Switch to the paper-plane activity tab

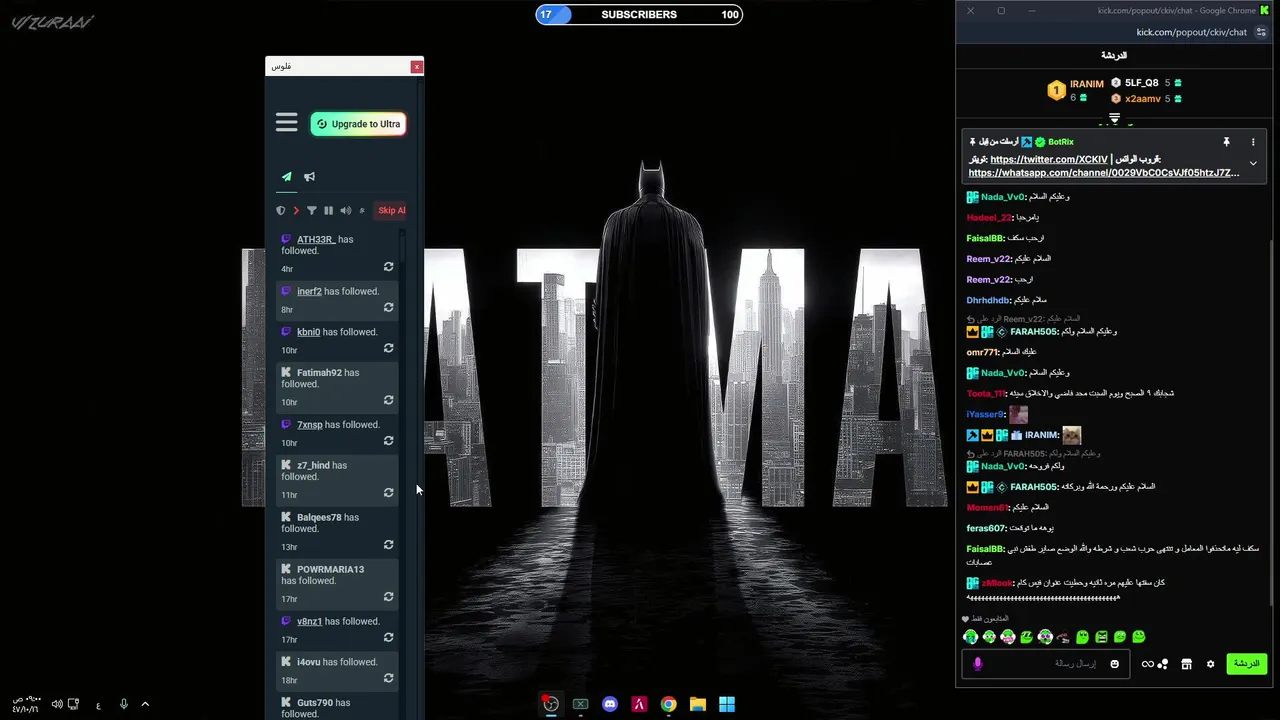point(287,177)
